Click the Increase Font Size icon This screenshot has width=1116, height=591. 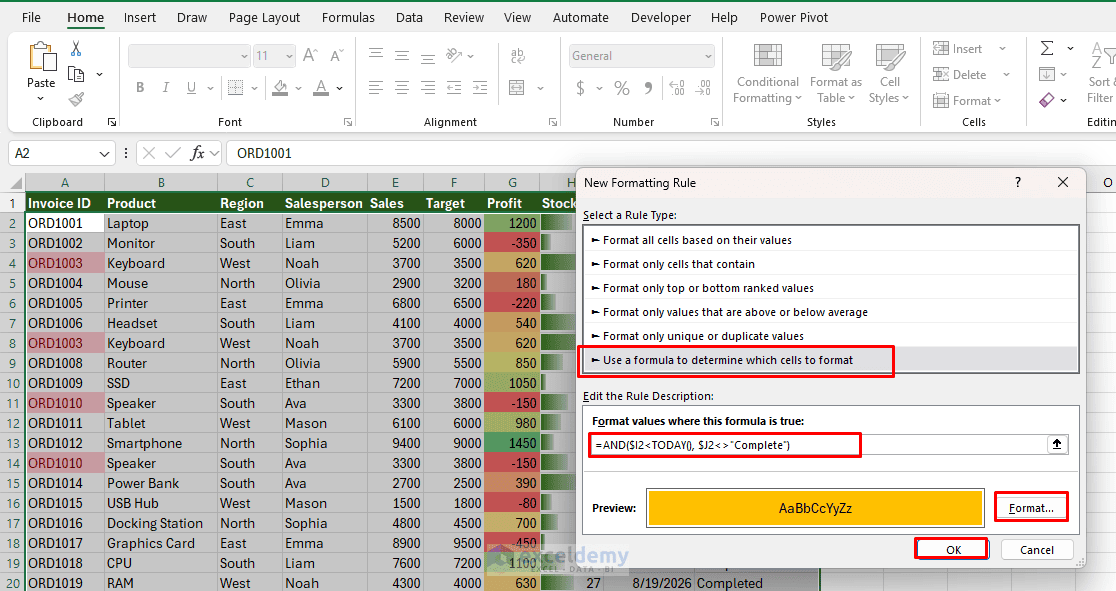(310, 56)
